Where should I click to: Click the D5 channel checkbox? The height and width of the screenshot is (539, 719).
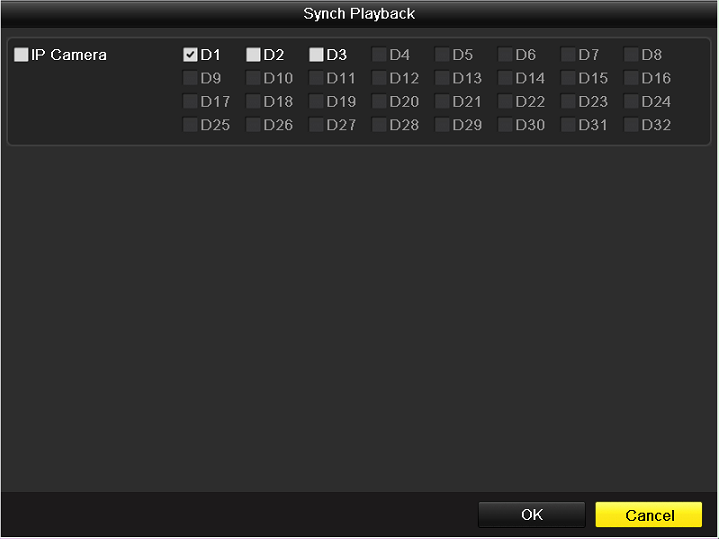pyautogui.click(x=442, y=55)
